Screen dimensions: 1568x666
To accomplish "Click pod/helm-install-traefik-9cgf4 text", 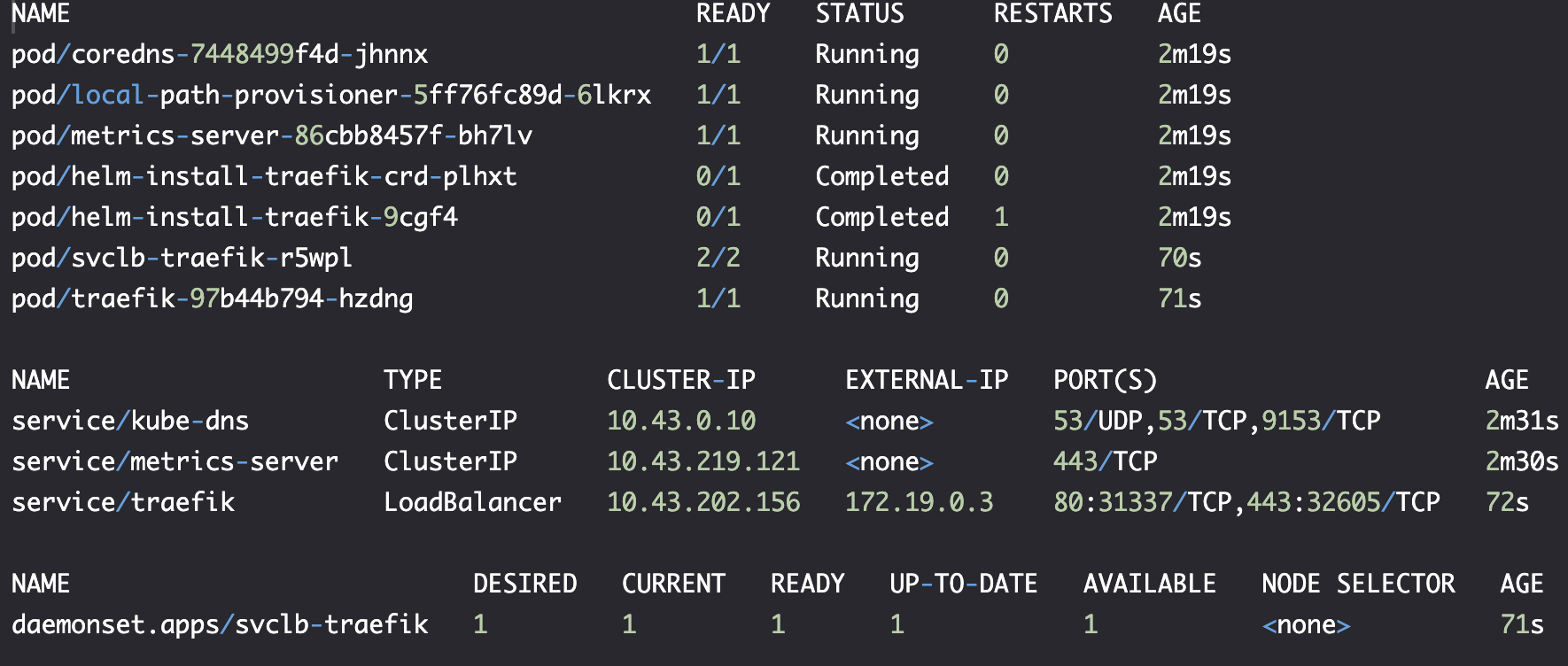I will [235, 218].
